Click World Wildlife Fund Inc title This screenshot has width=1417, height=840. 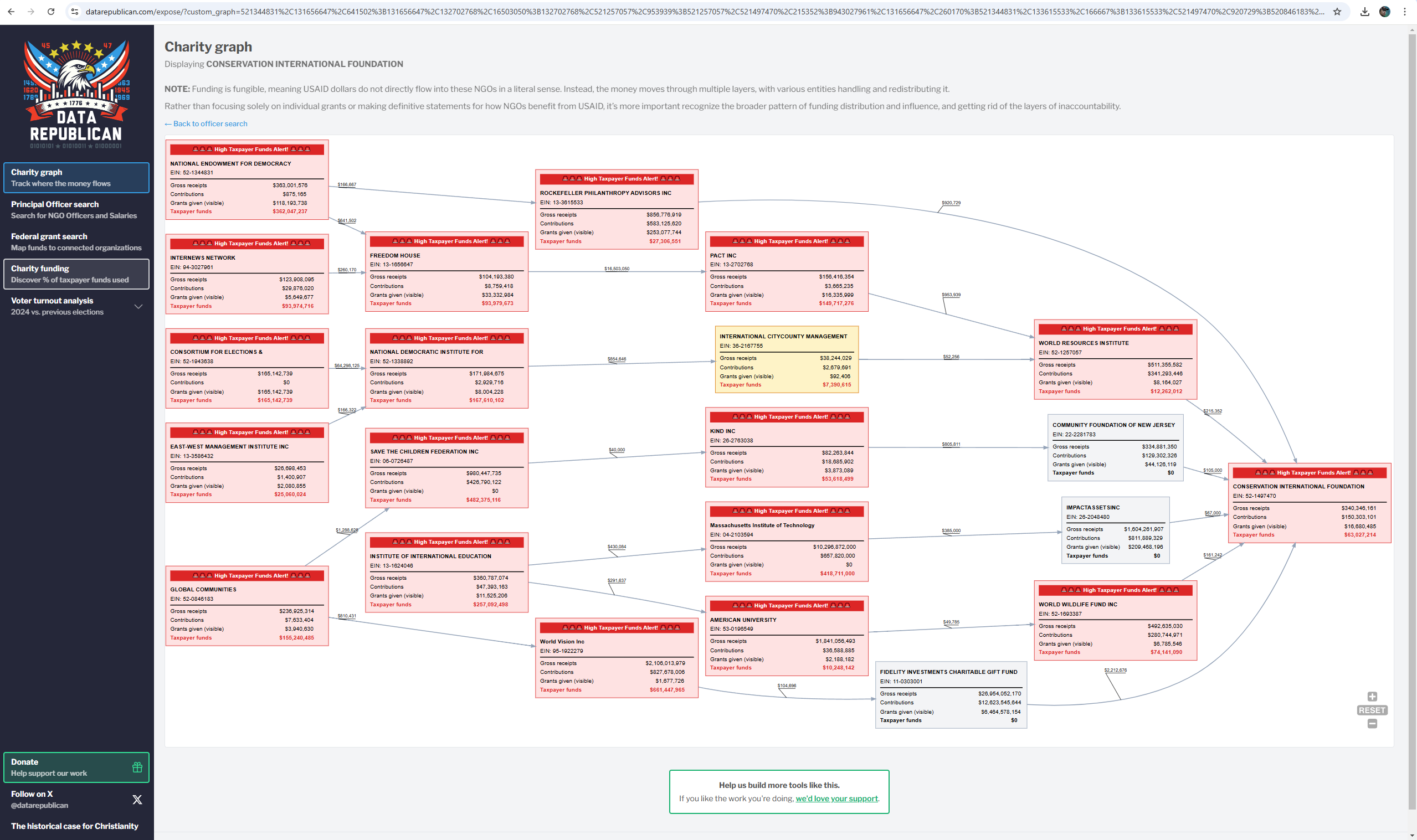tap(1078, 605)
